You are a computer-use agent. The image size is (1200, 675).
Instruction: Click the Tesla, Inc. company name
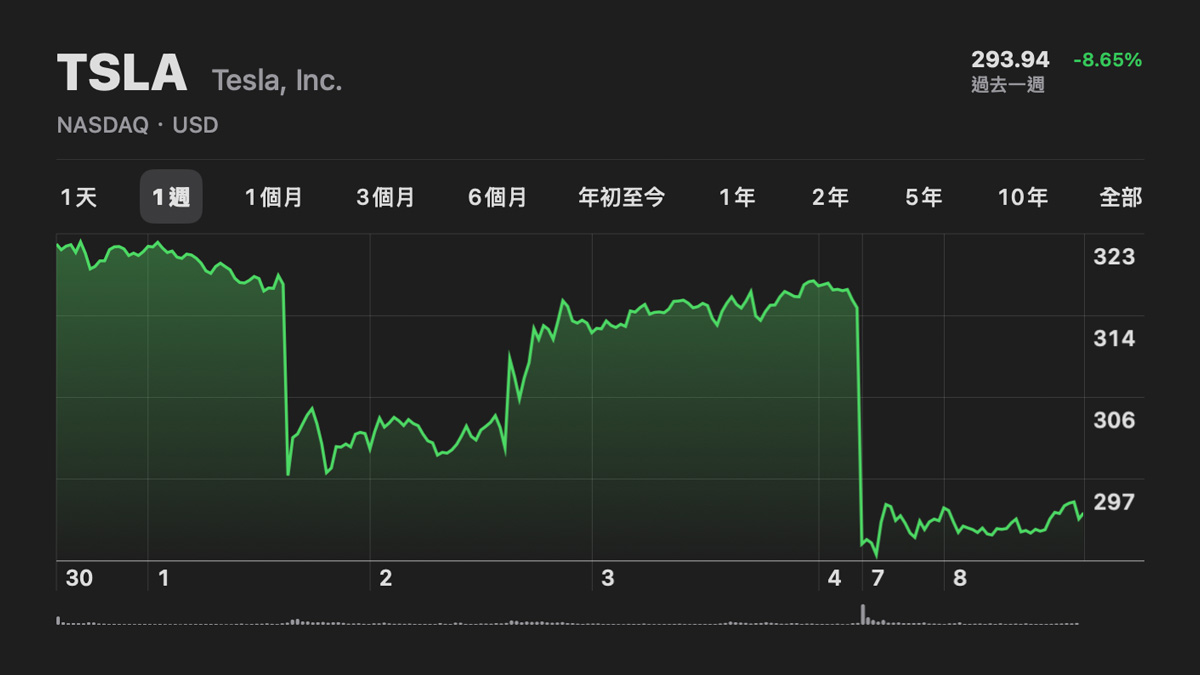point(277,81)
